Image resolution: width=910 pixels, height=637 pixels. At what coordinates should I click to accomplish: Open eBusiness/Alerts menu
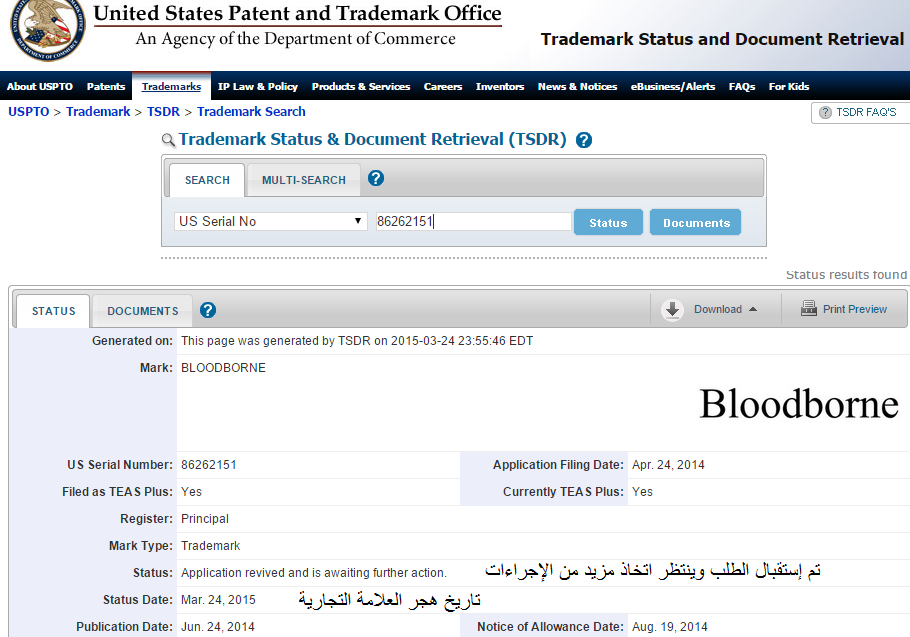pos(673,86)
